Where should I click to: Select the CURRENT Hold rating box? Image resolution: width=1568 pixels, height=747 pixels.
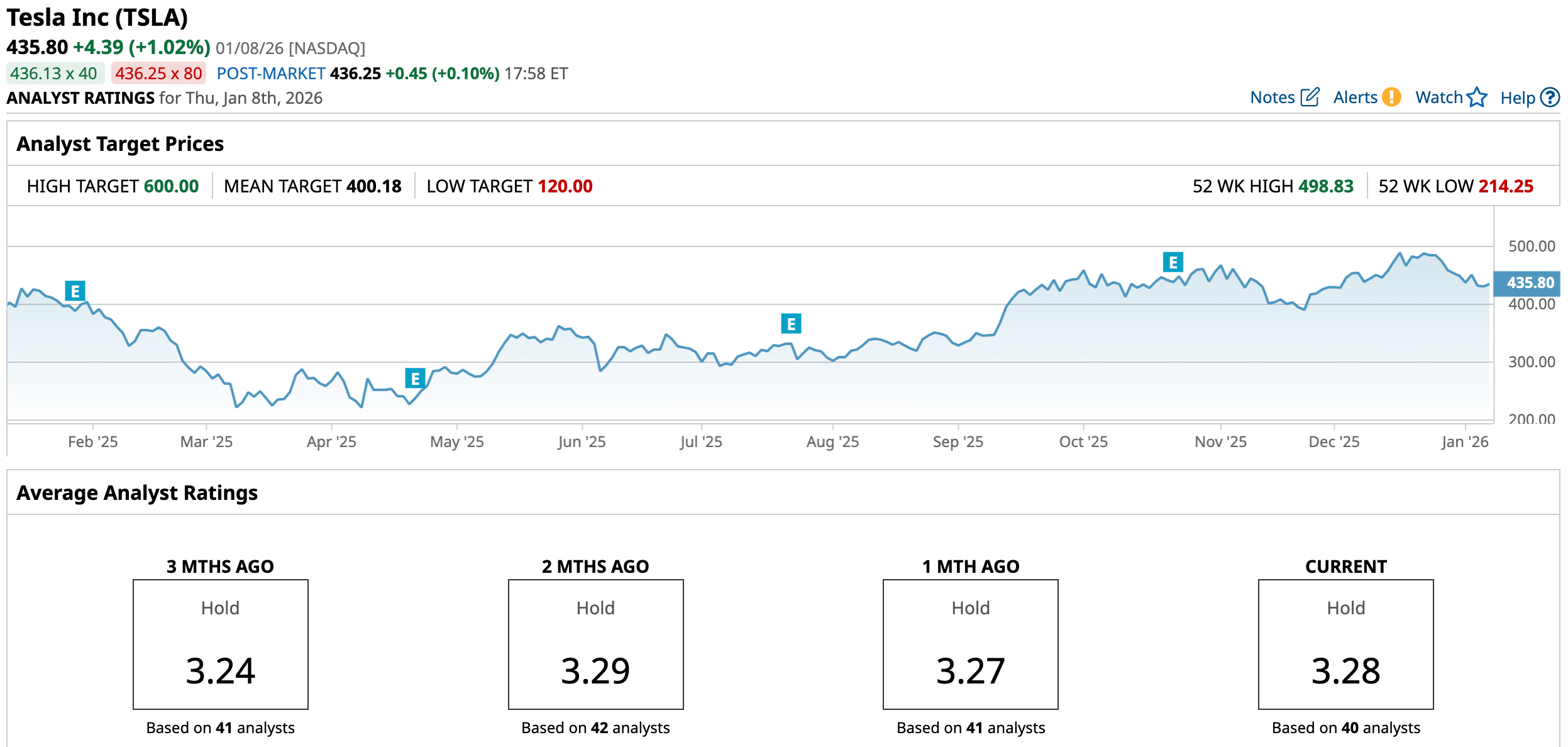pos(1345,644)
